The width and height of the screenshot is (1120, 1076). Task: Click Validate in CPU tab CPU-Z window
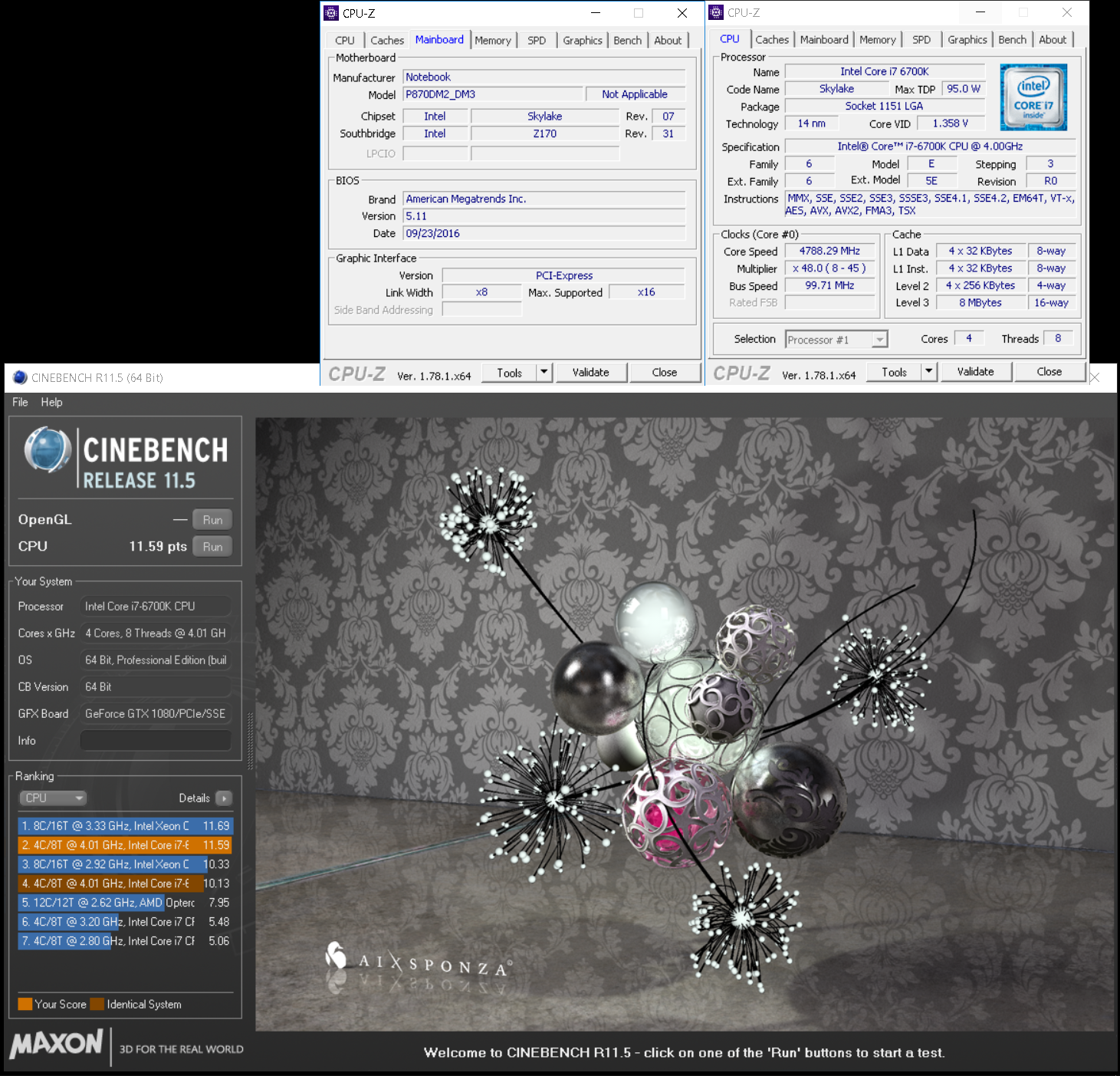click(976, 371)
